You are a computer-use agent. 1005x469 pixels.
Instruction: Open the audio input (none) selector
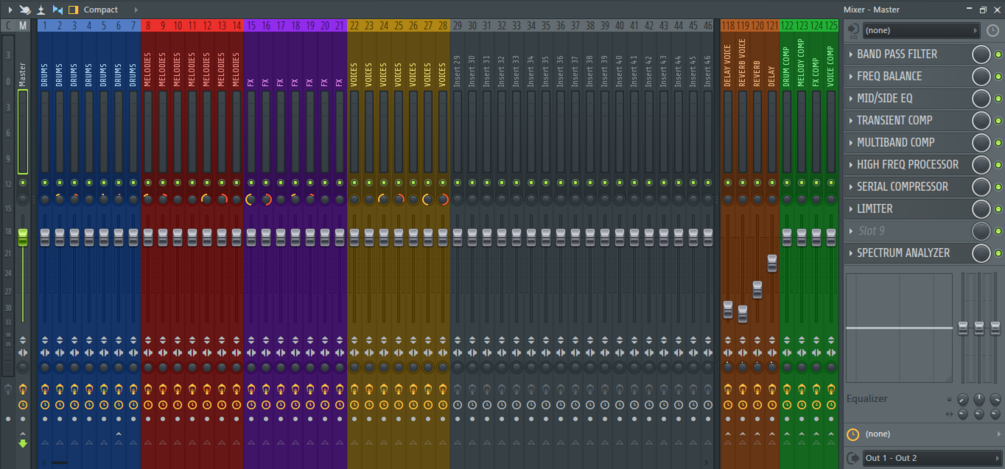[921, 30]
